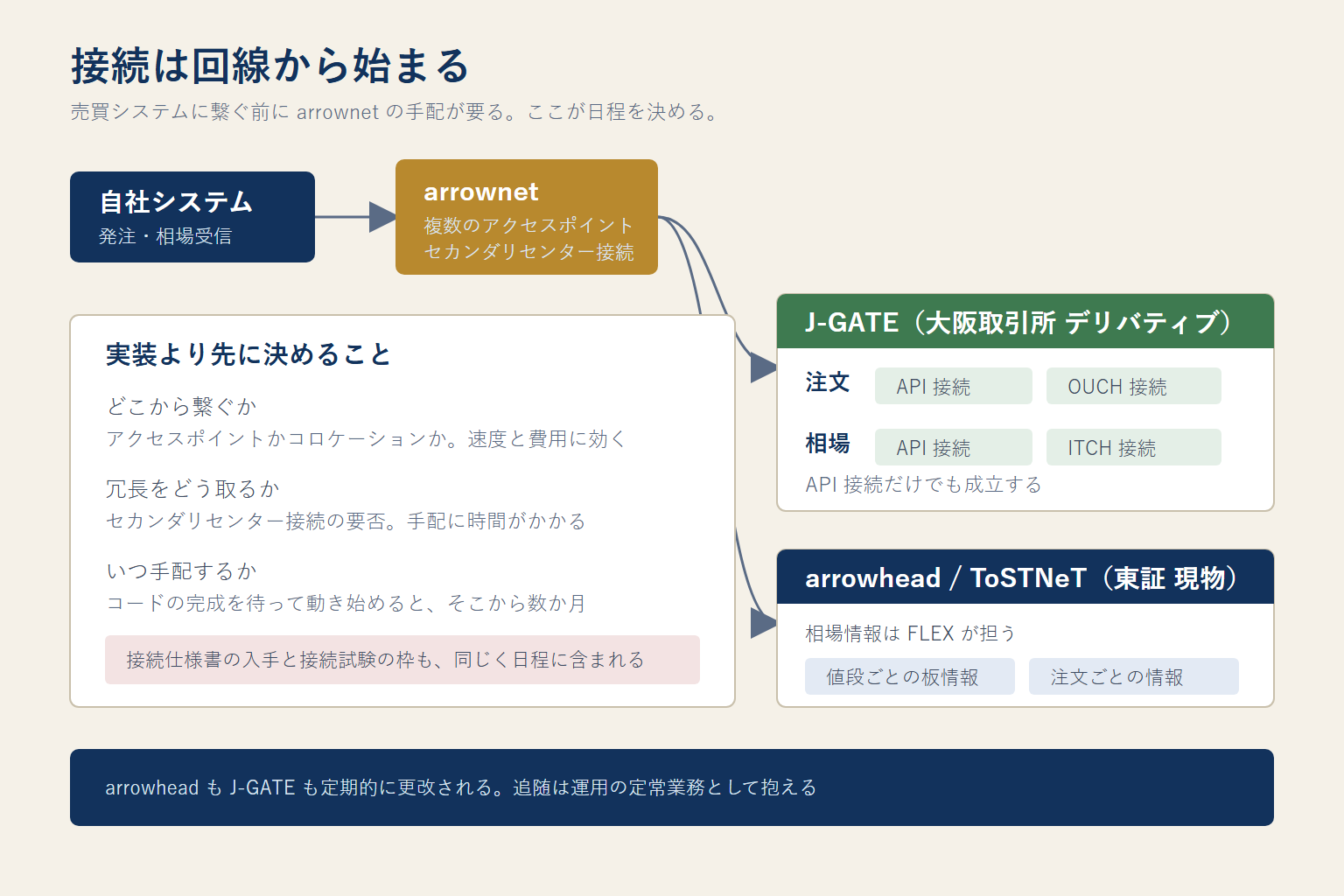Screen dimensions: 1344x896
Task: Select the 値段ごとの板情報 chip
Action: pos(910,676)
